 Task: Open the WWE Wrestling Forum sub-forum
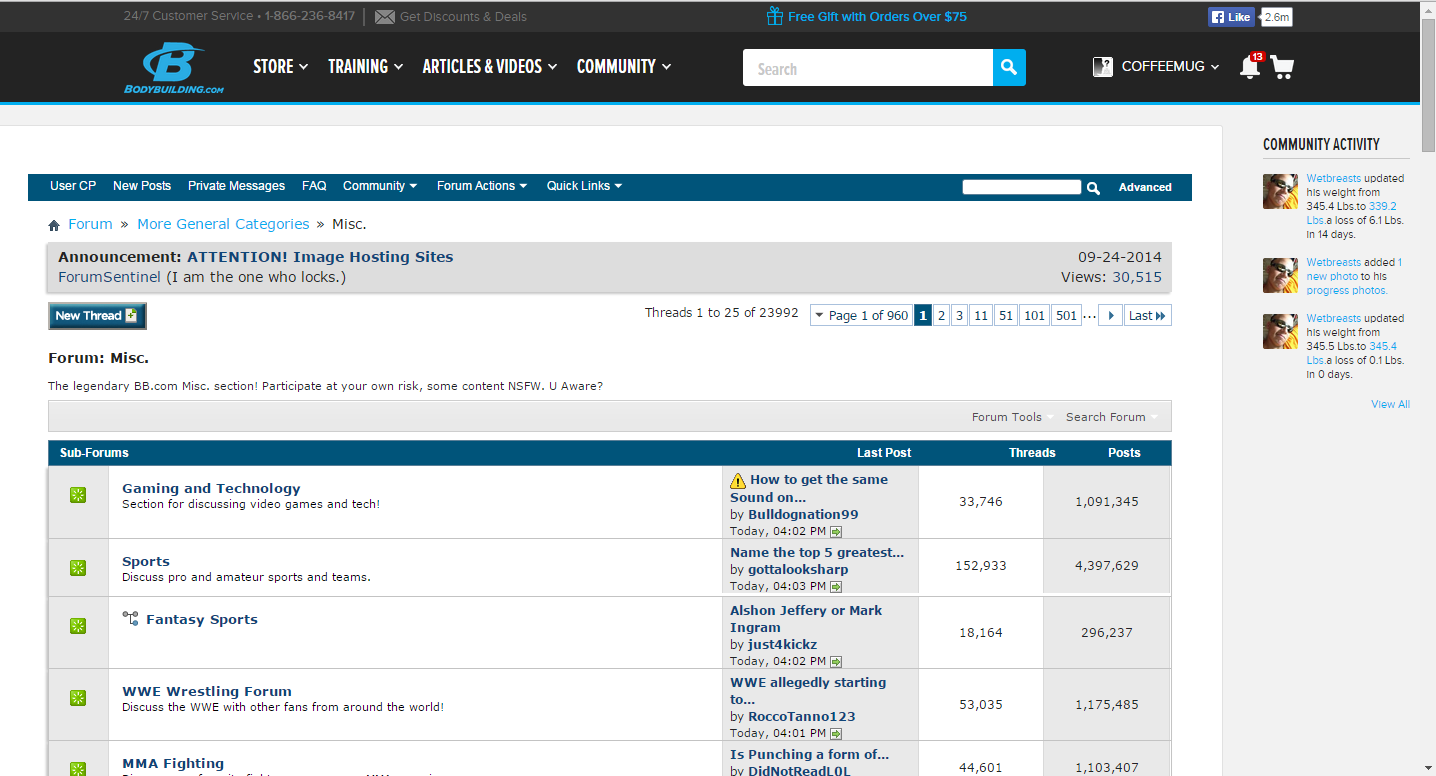tap(207, 691)
